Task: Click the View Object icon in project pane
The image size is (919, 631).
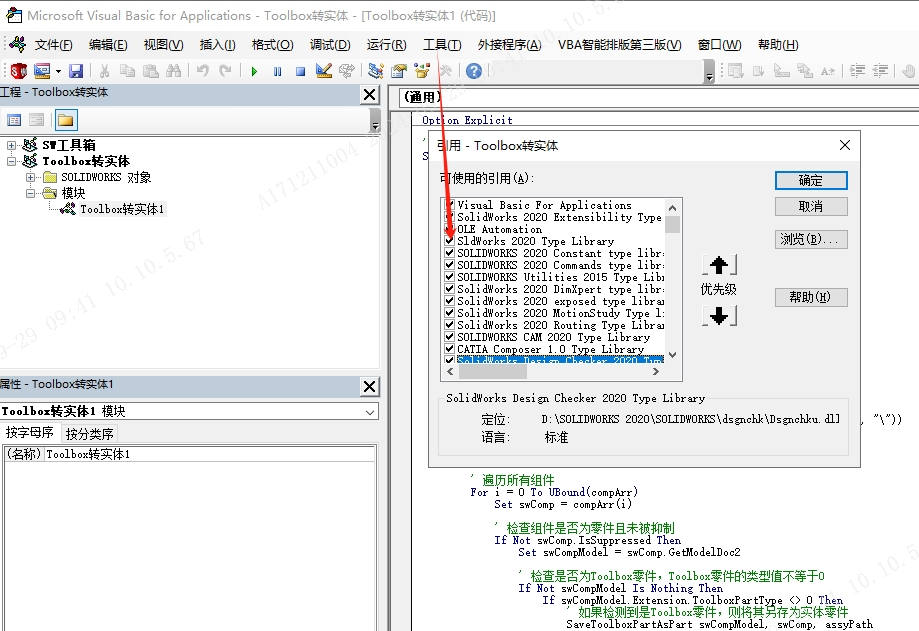Action: click(x=36, y=120)
